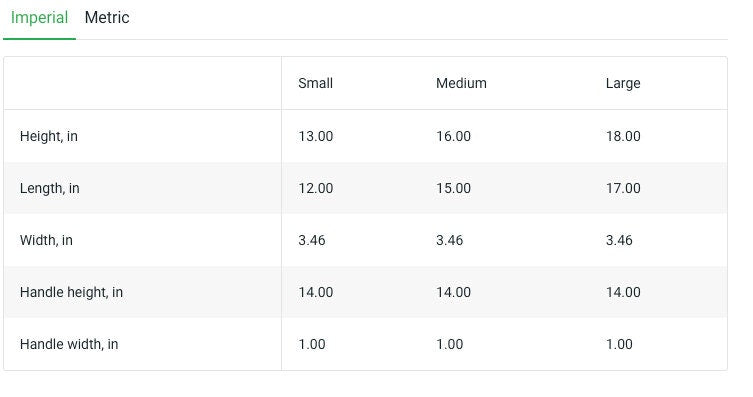Click Small height value 13.00

316,136
